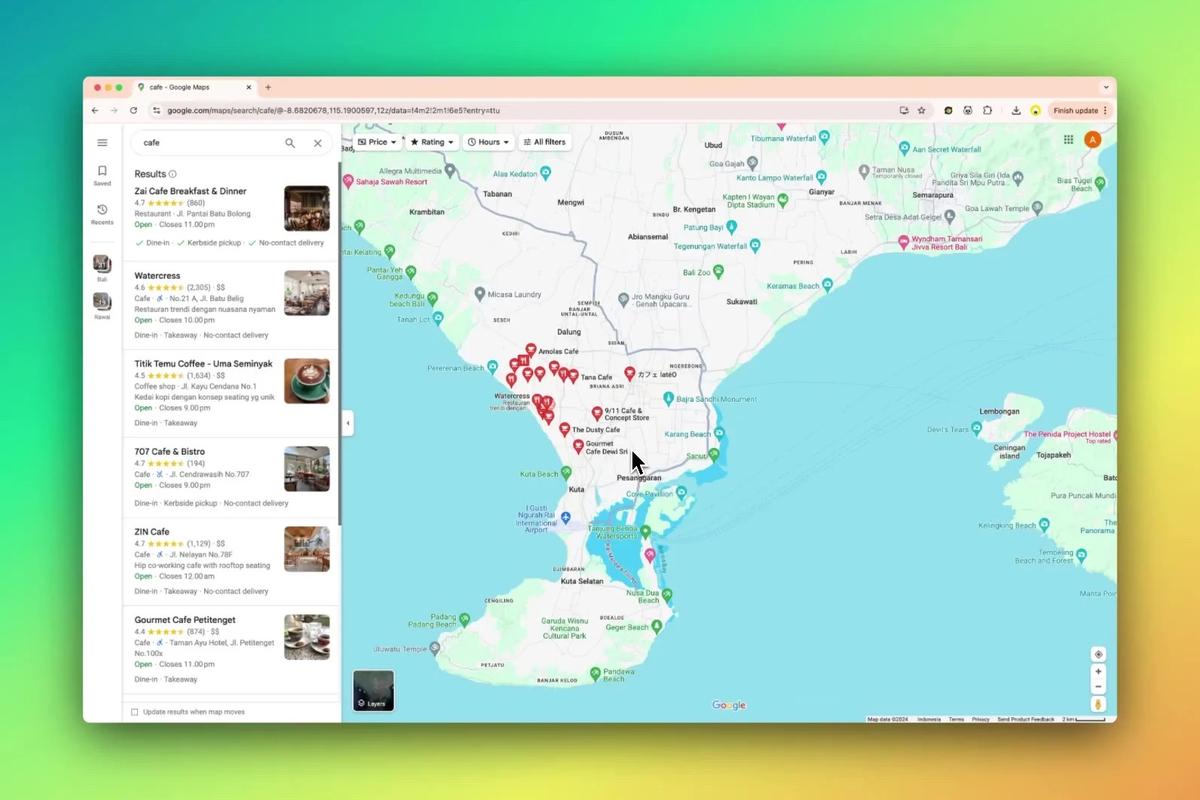Click the search magnifier icon
This screenshot has width=1200, height=800.
pos(290,143)
